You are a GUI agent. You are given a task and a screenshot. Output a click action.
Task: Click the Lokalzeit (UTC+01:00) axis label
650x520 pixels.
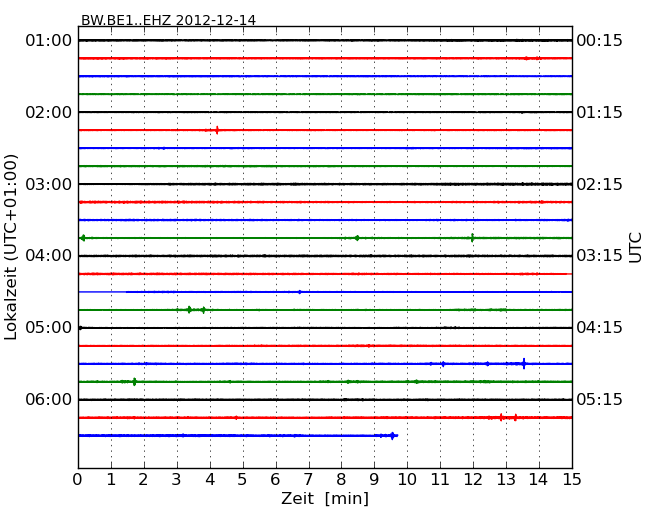(11, 247)
